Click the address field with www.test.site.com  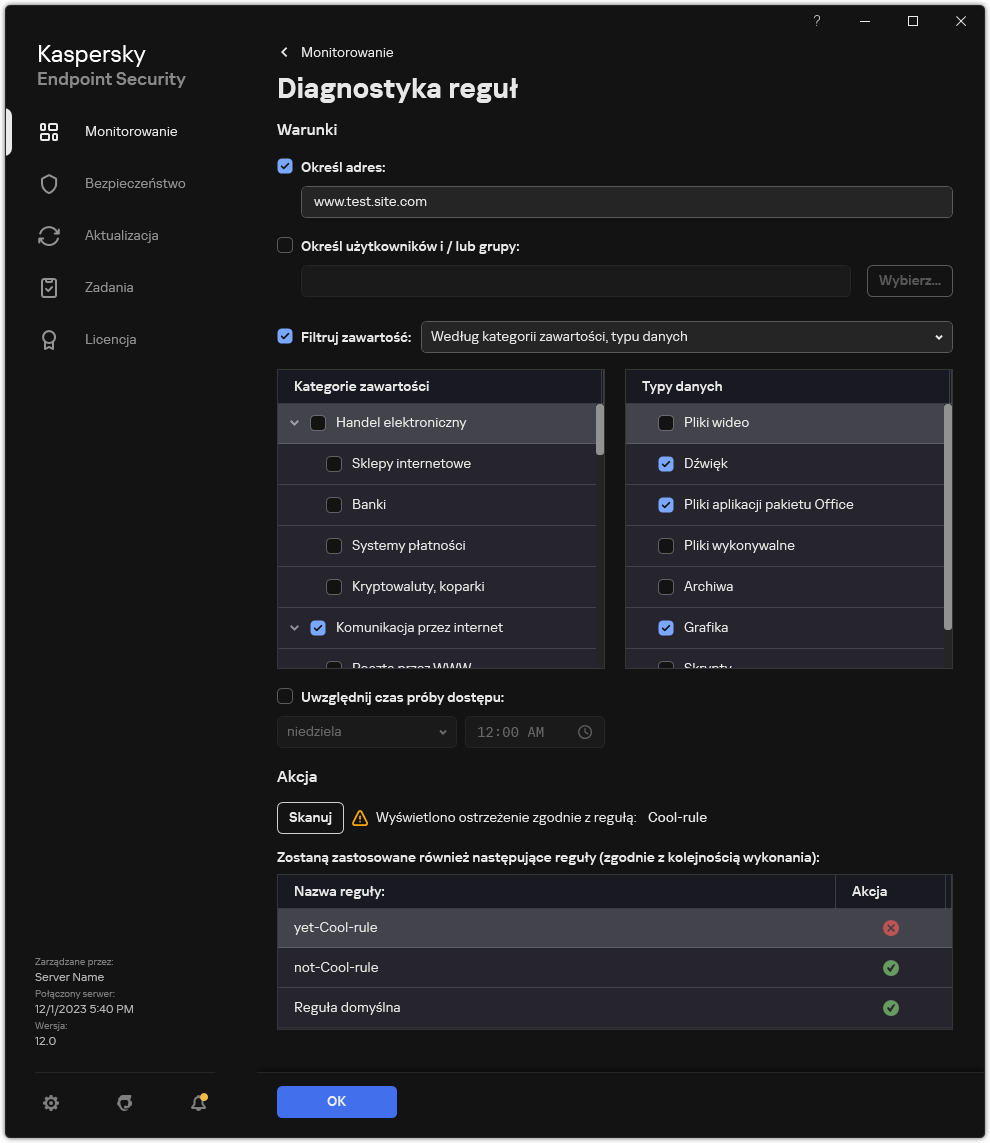[626, 202]
